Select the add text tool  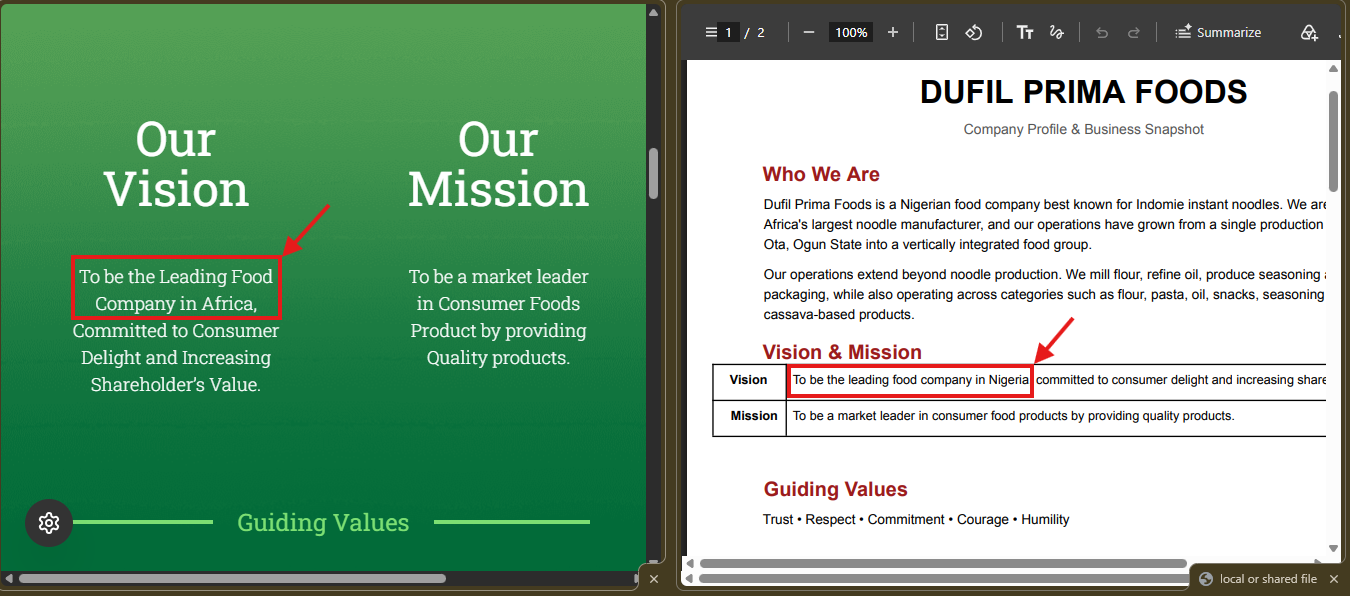click(1025, 32)
